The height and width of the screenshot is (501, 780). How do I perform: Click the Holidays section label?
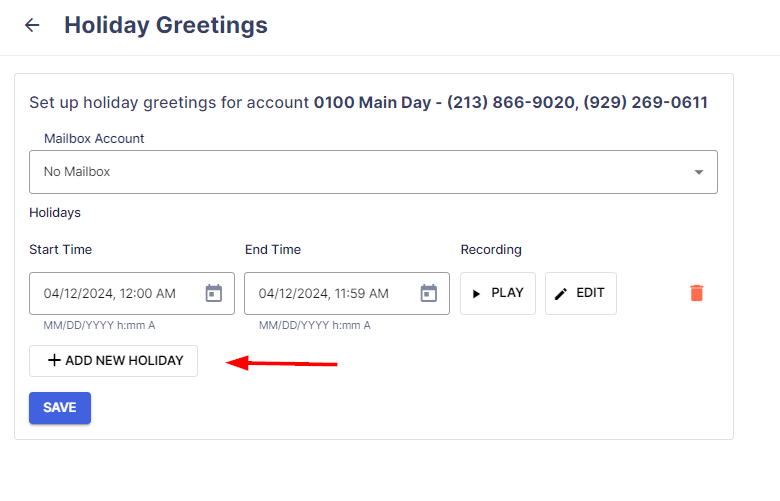pyautogui.click(x=55, y=212)
